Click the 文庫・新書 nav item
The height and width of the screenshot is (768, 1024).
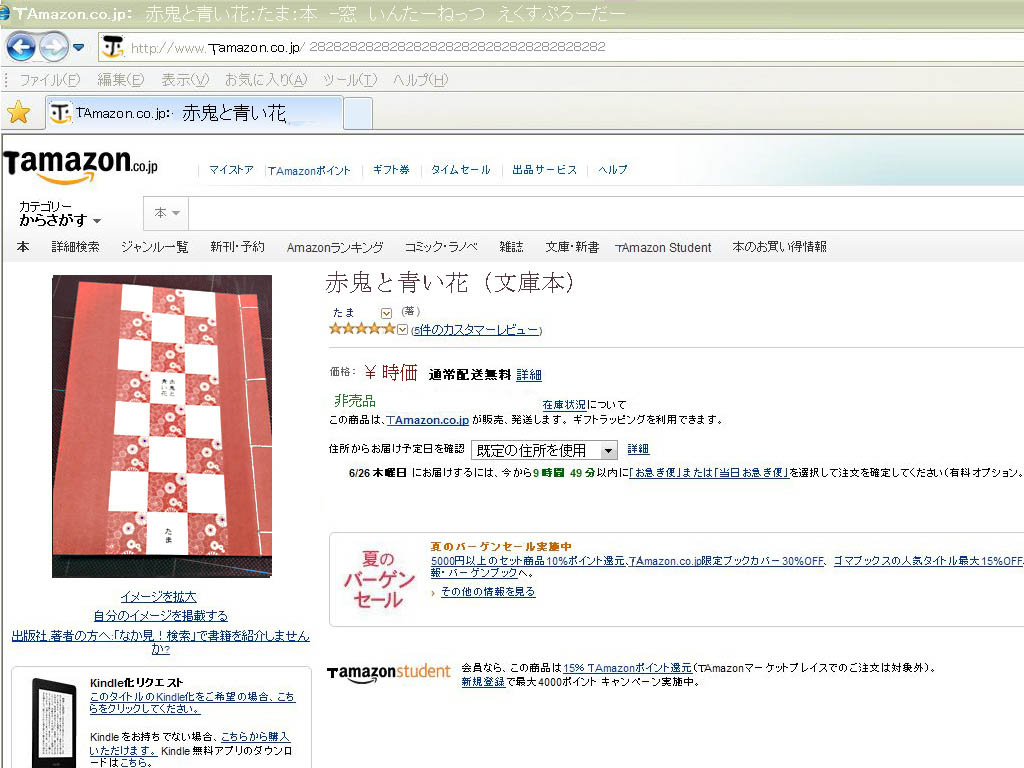572,247
